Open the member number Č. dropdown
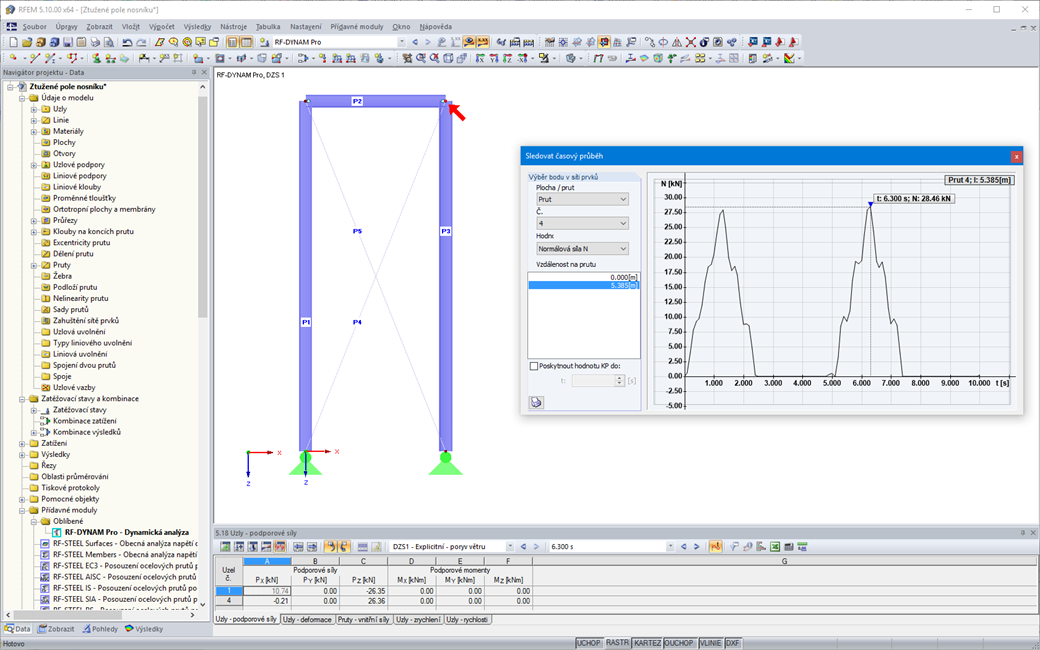Viewport: 1040px width, 650px height. point(582,224)
